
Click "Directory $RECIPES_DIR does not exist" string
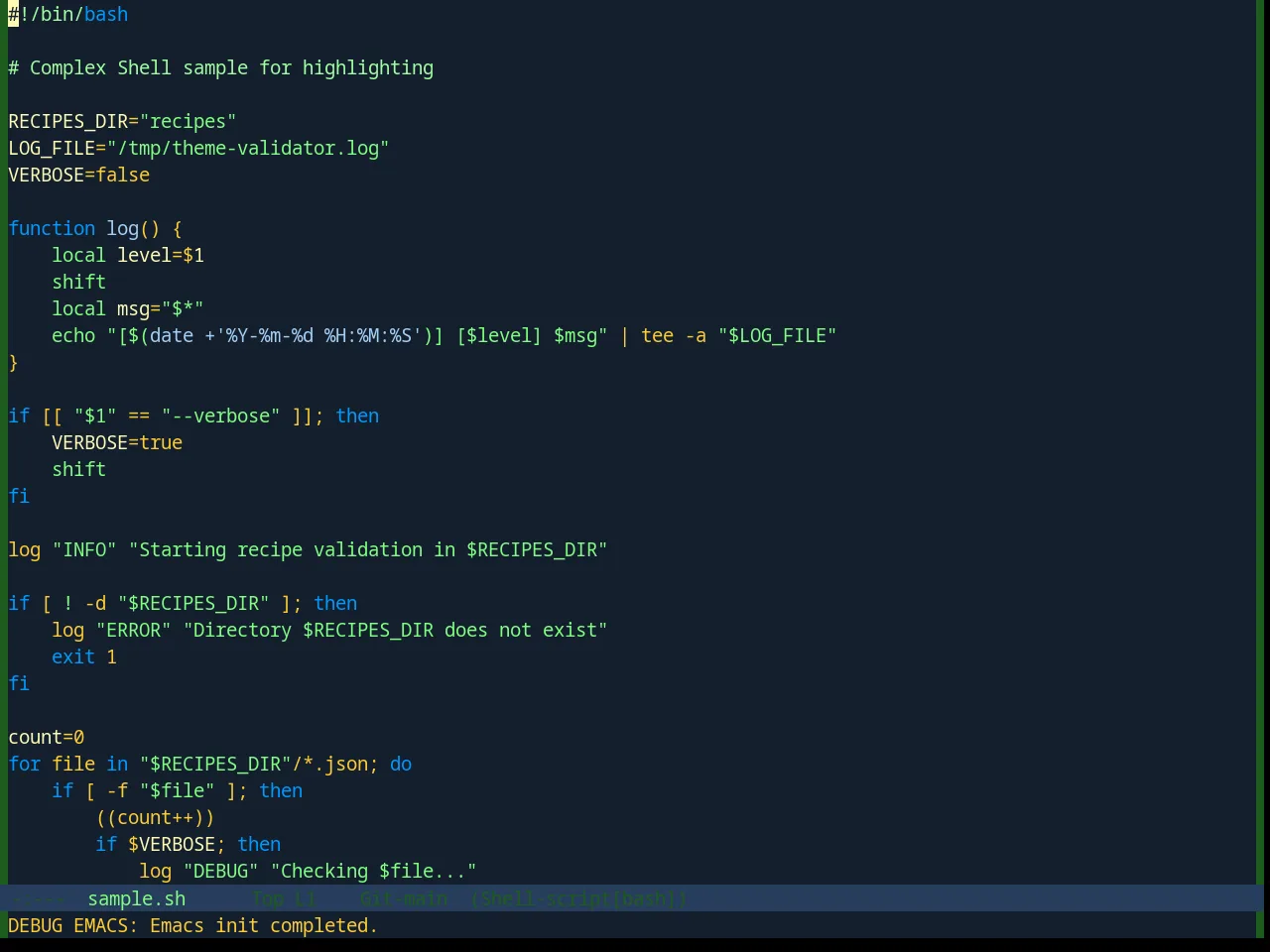tap(396, 630)
